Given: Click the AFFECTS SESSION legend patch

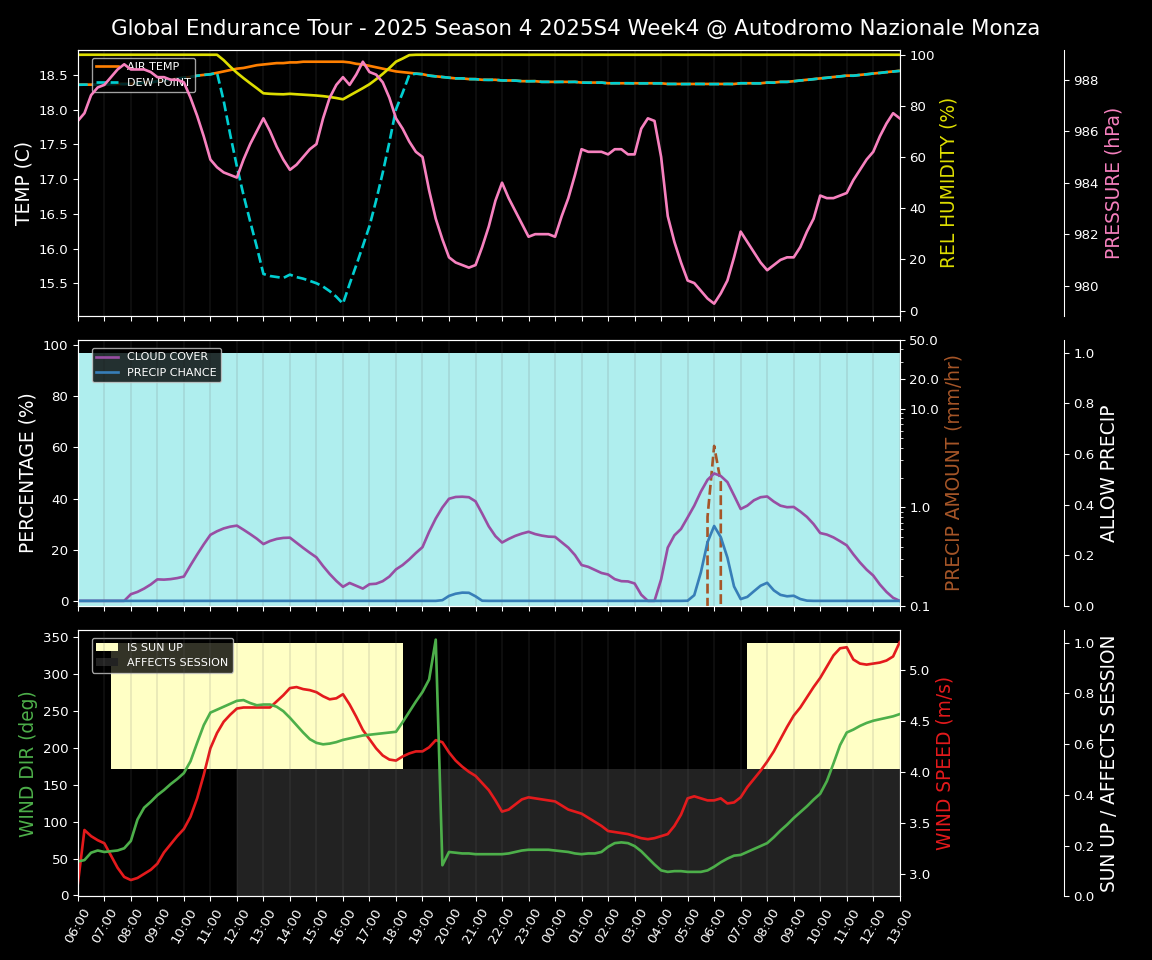Looking at the screenshot, I should 107,663.
